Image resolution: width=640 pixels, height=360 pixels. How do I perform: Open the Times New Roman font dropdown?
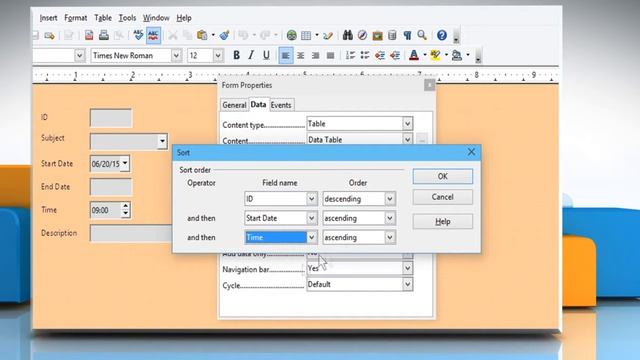[x=176, y=55]
